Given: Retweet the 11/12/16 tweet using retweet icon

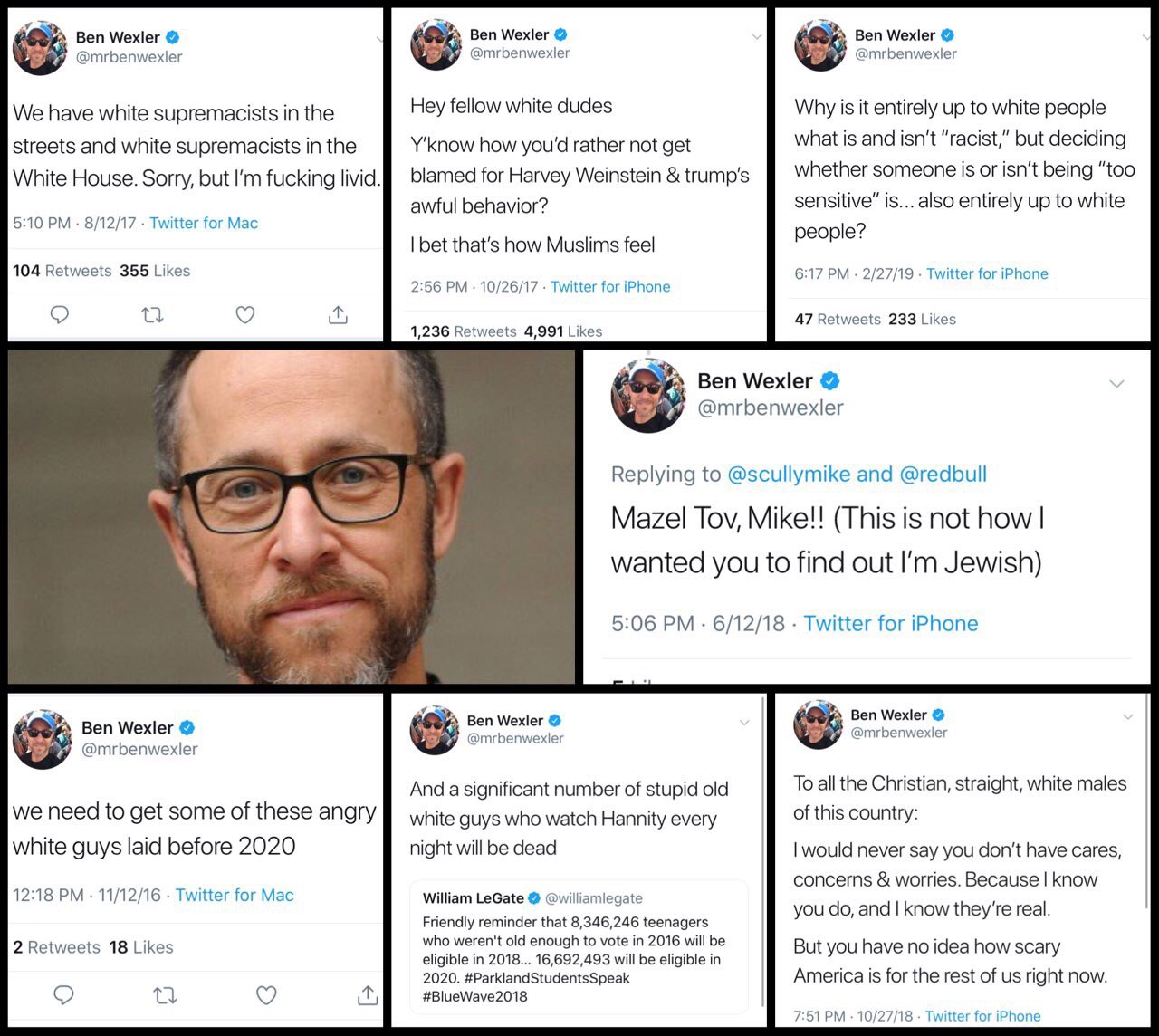Looking at the screenshot, I should tap(165, 995).
